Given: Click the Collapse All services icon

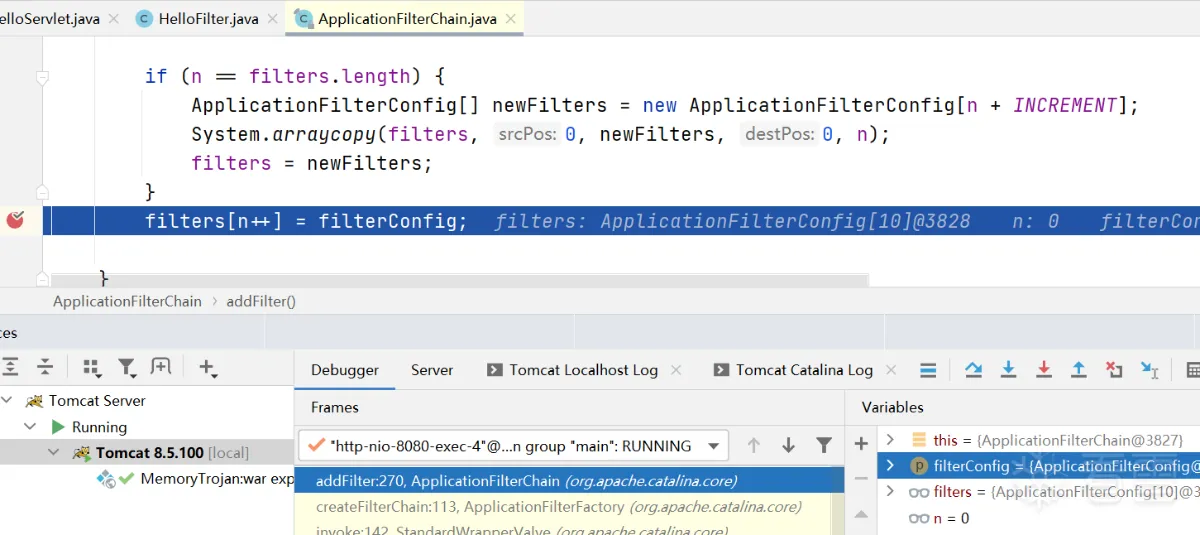Looking at the screenshot, I should click(45, 367).
